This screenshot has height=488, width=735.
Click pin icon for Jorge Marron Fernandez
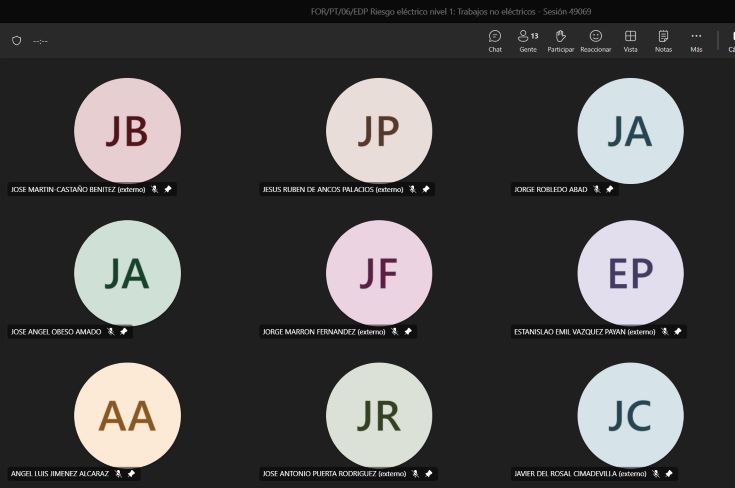tap(408, 331)
